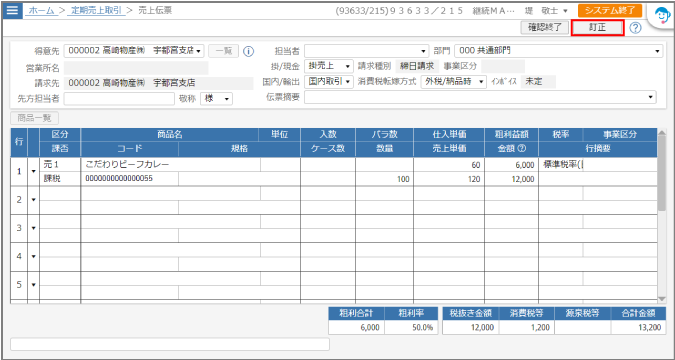Click the 売1 区分 cell in row 1
675x360 pixels.
click(x=60, y=164)
